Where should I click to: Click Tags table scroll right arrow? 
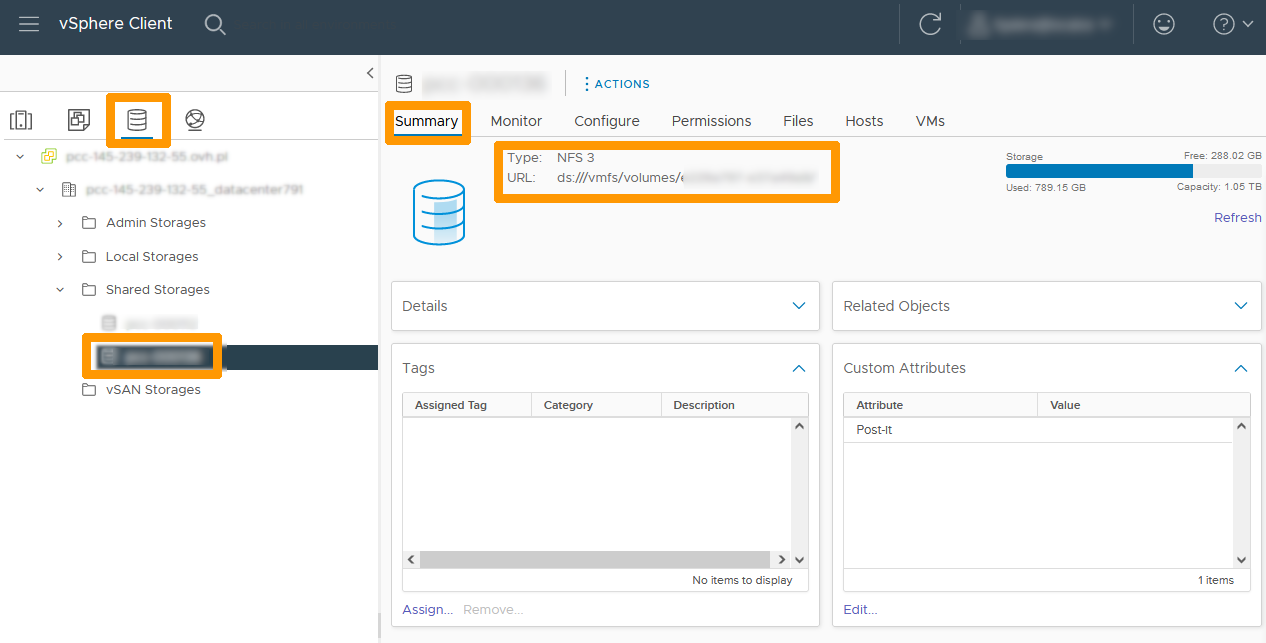click(x=782, y=560)
